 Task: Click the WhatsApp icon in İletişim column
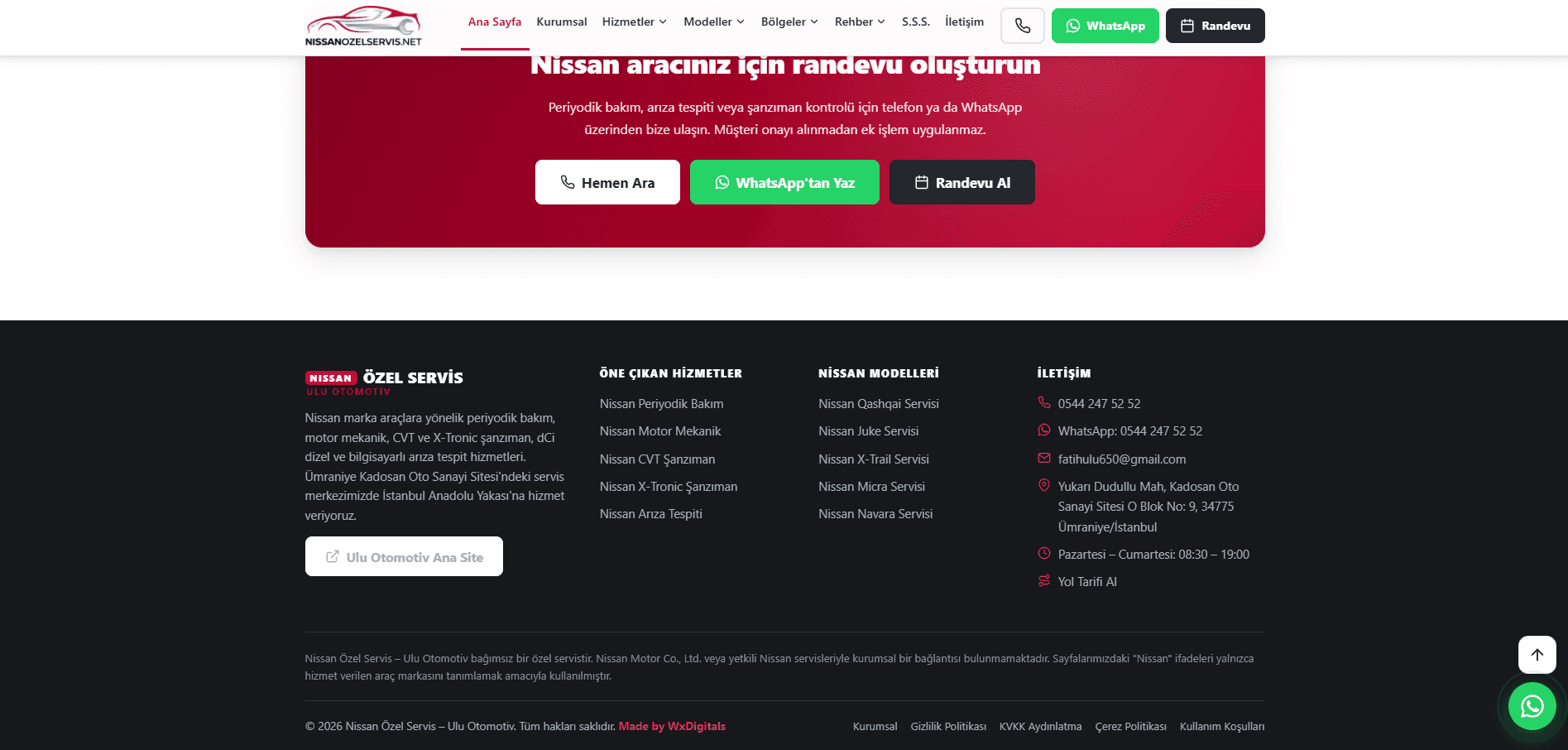pos(1044,430)
